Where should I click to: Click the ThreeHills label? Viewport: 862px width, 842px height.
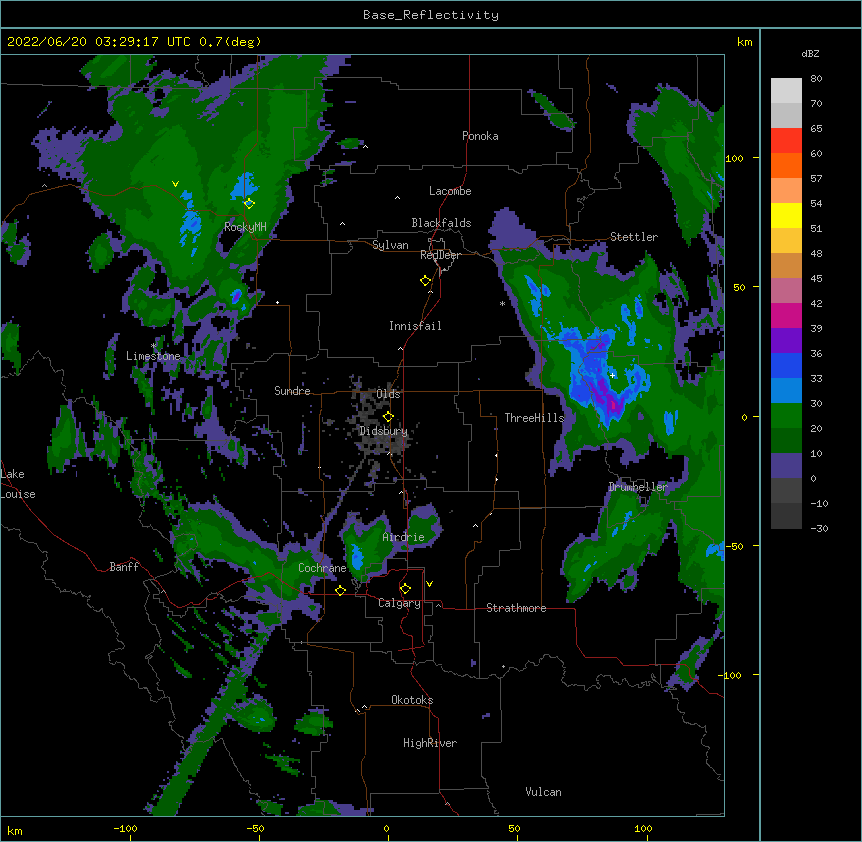(534, 418)
